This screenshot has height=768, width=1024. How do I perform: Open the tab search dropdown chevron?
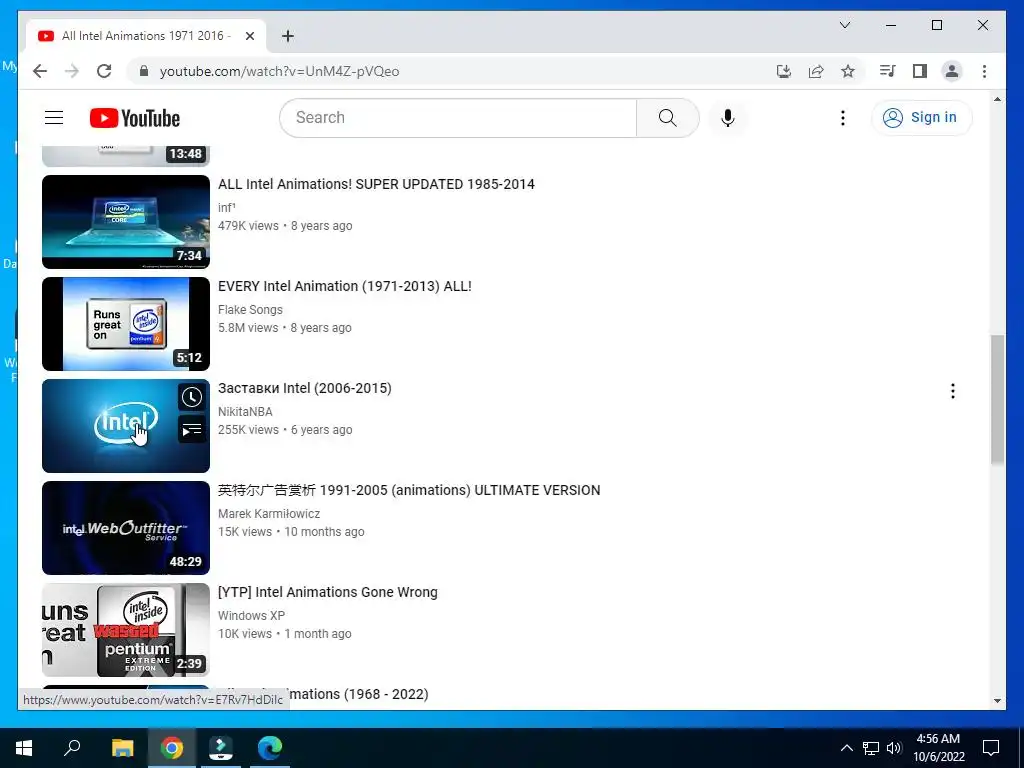844,25
